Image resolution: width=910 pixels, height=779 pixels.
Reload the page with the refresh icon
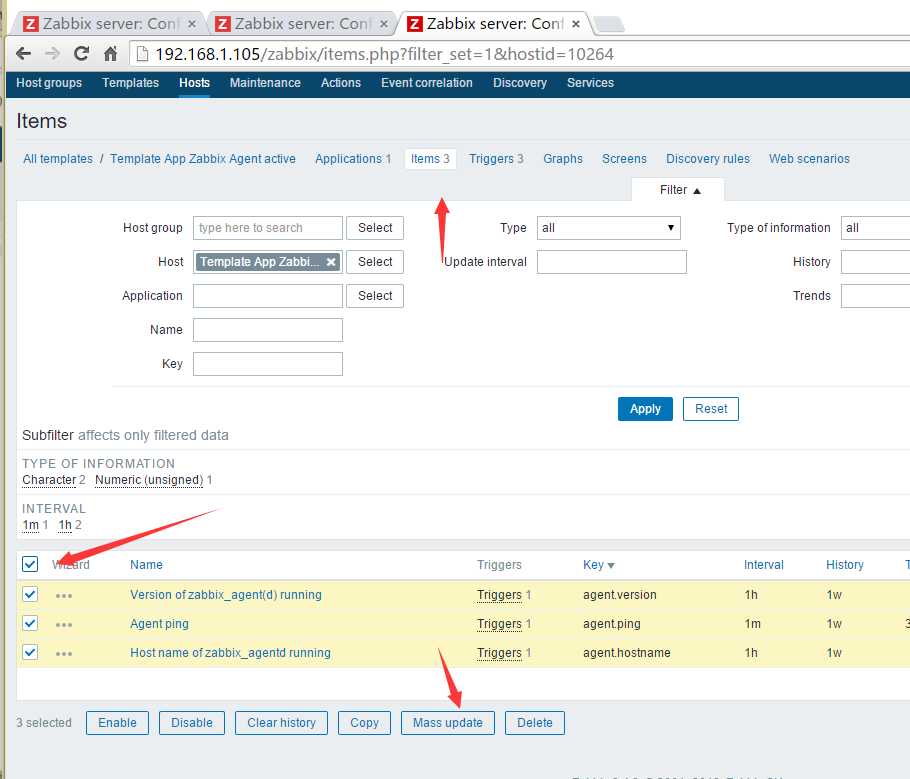pyautogui.click(x=81, y=54)
